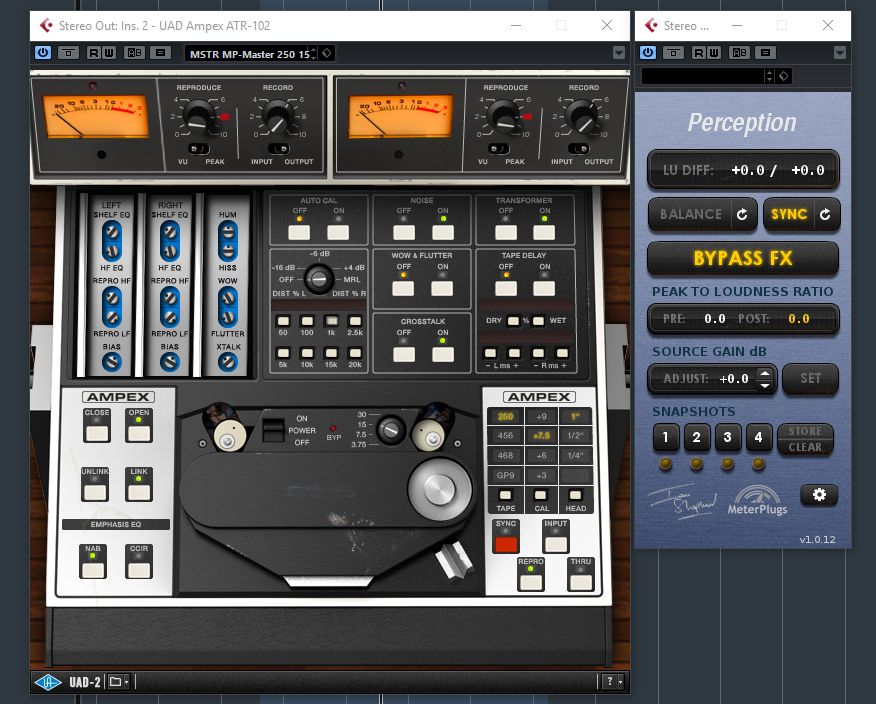Choose GP9 tape type
The width and height of the screenshot is (876, 704).
[x=506, y=475]
